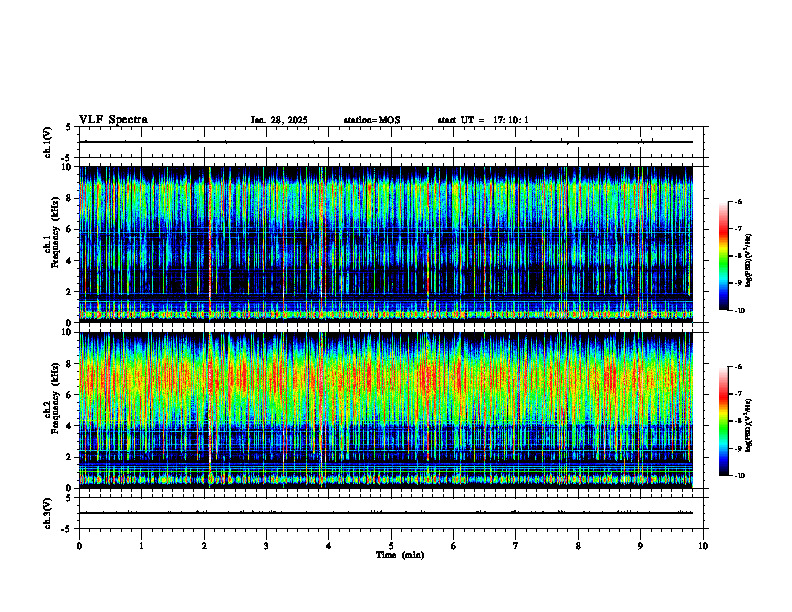Viewport: 792px width, 612px height.
Task: Click the time axis tick label "8"
Action: (578, 546)
